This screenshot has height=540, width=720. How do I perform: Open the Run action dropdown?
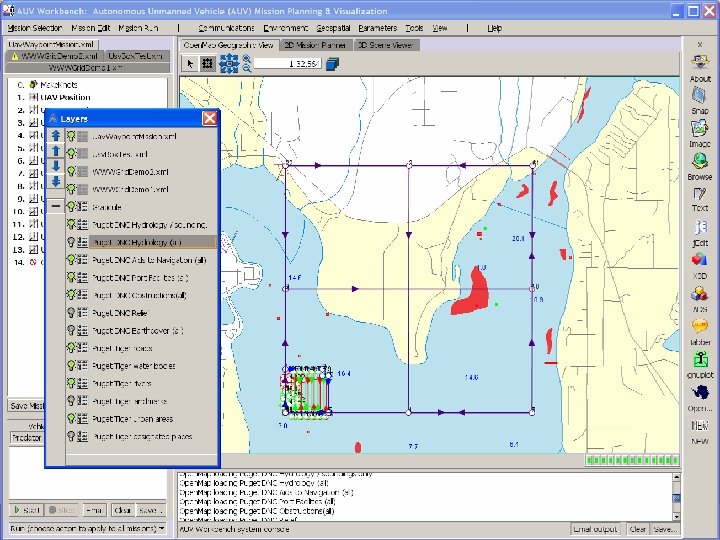pyautogui.click(x=86, y=528)
